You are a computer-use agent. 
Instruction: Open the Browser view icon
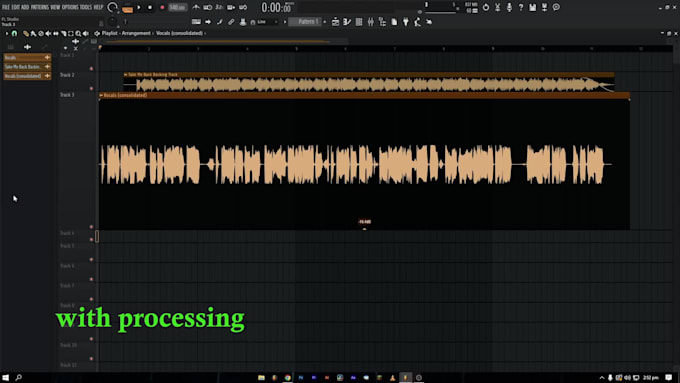(382, 22)
